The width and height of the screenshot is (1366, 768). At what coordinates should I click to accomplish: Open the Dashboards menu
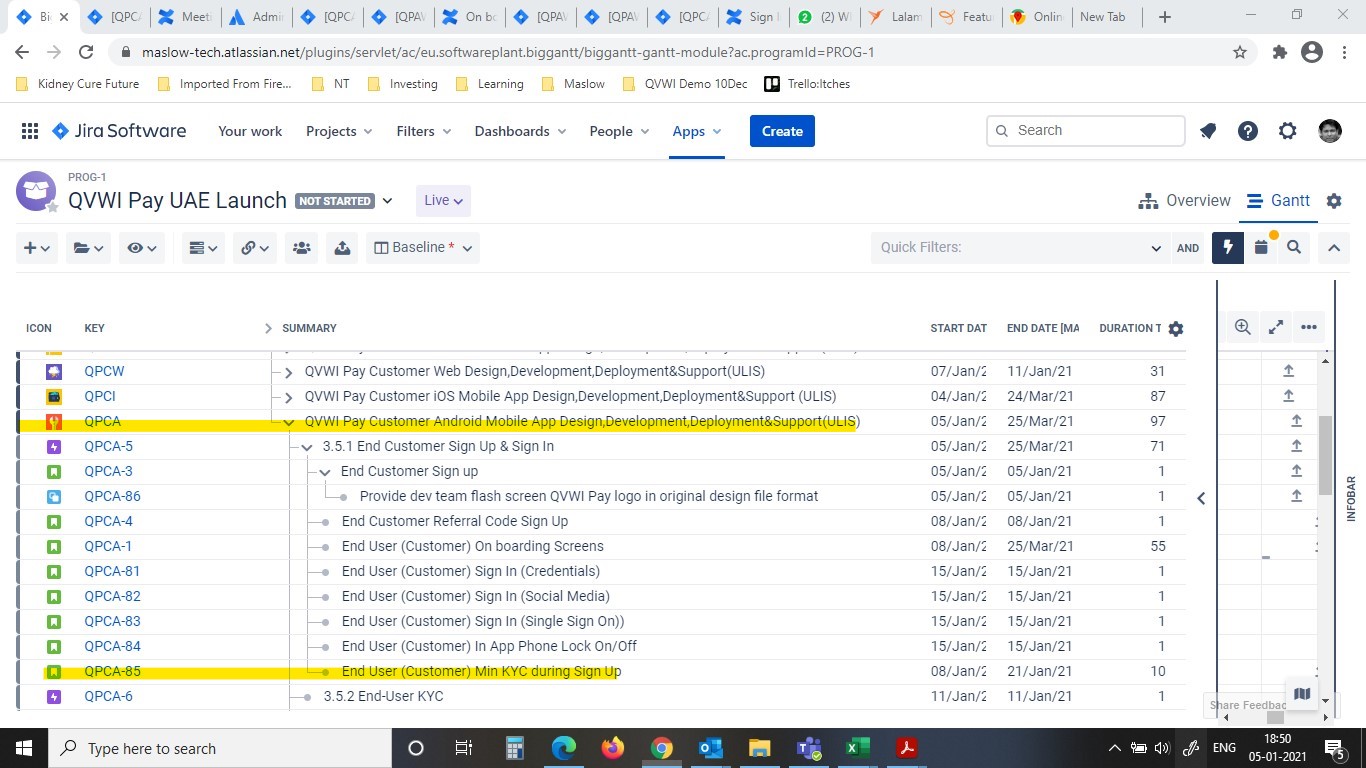(x=520, y=131)
